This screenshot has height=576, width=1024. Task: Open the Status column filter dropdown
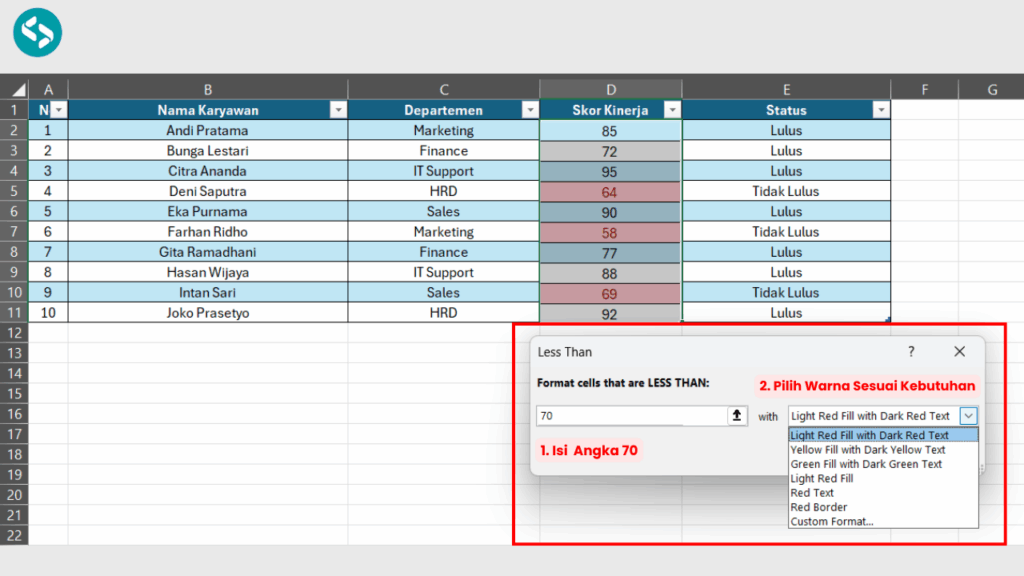[880, 111]
